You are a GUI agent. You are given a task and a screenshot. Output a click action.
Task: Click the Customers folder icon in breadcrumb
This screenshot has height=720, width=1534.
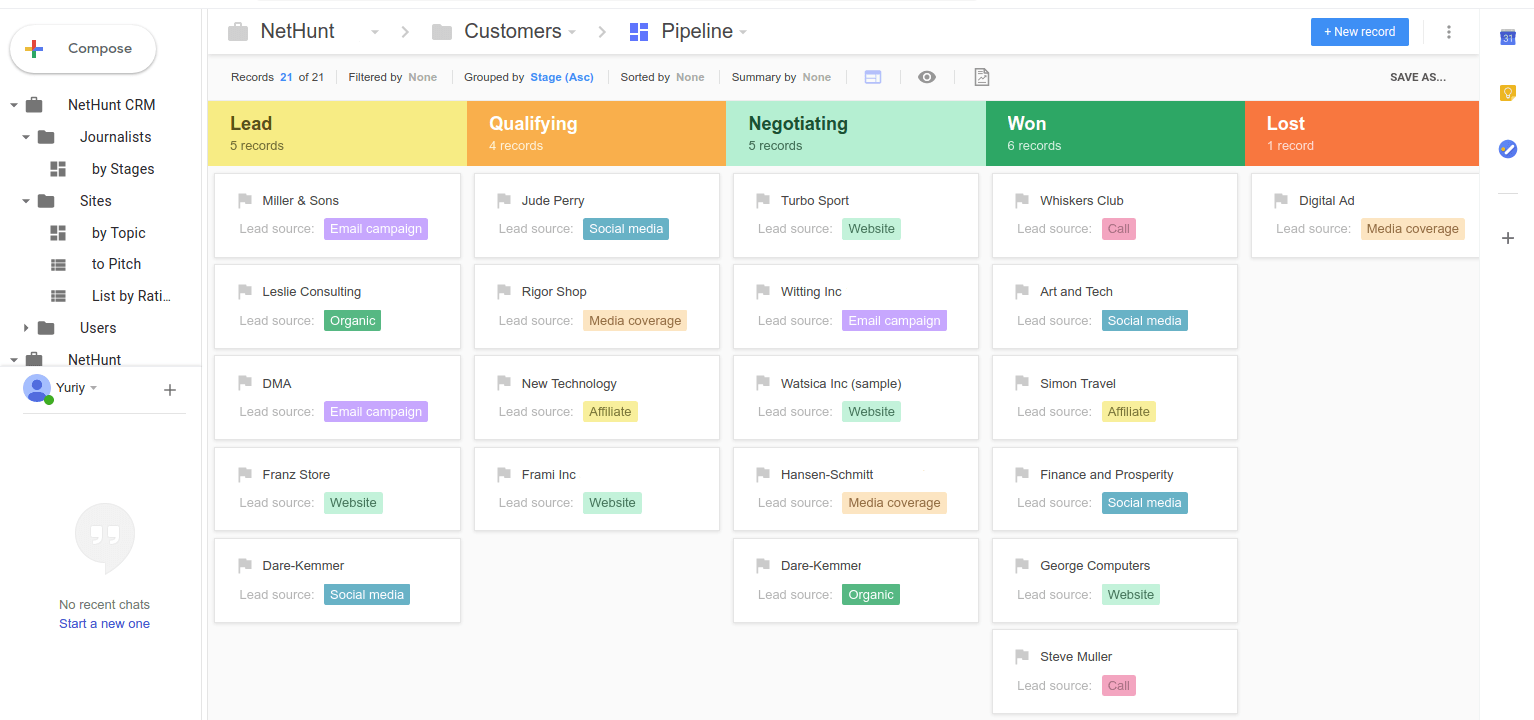pos(442,32)
